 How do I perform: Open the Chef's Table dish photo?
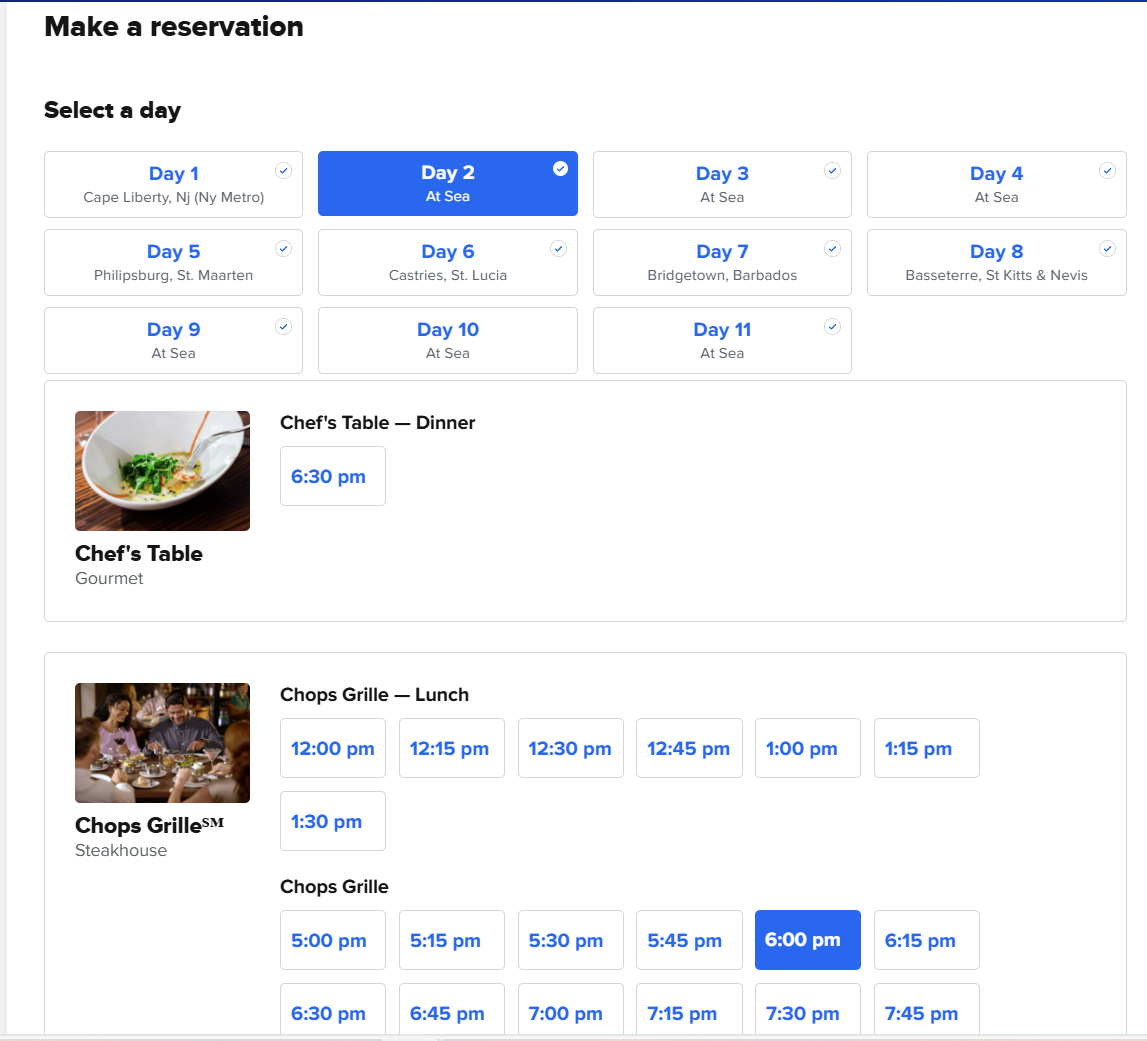tap(162, 471)
